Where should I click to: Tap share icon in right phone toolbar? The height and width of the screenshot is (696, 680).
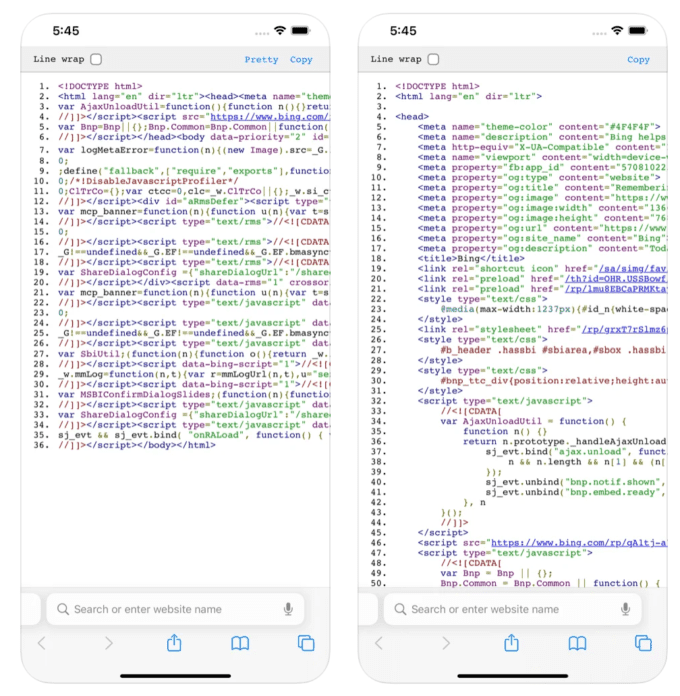511,642
